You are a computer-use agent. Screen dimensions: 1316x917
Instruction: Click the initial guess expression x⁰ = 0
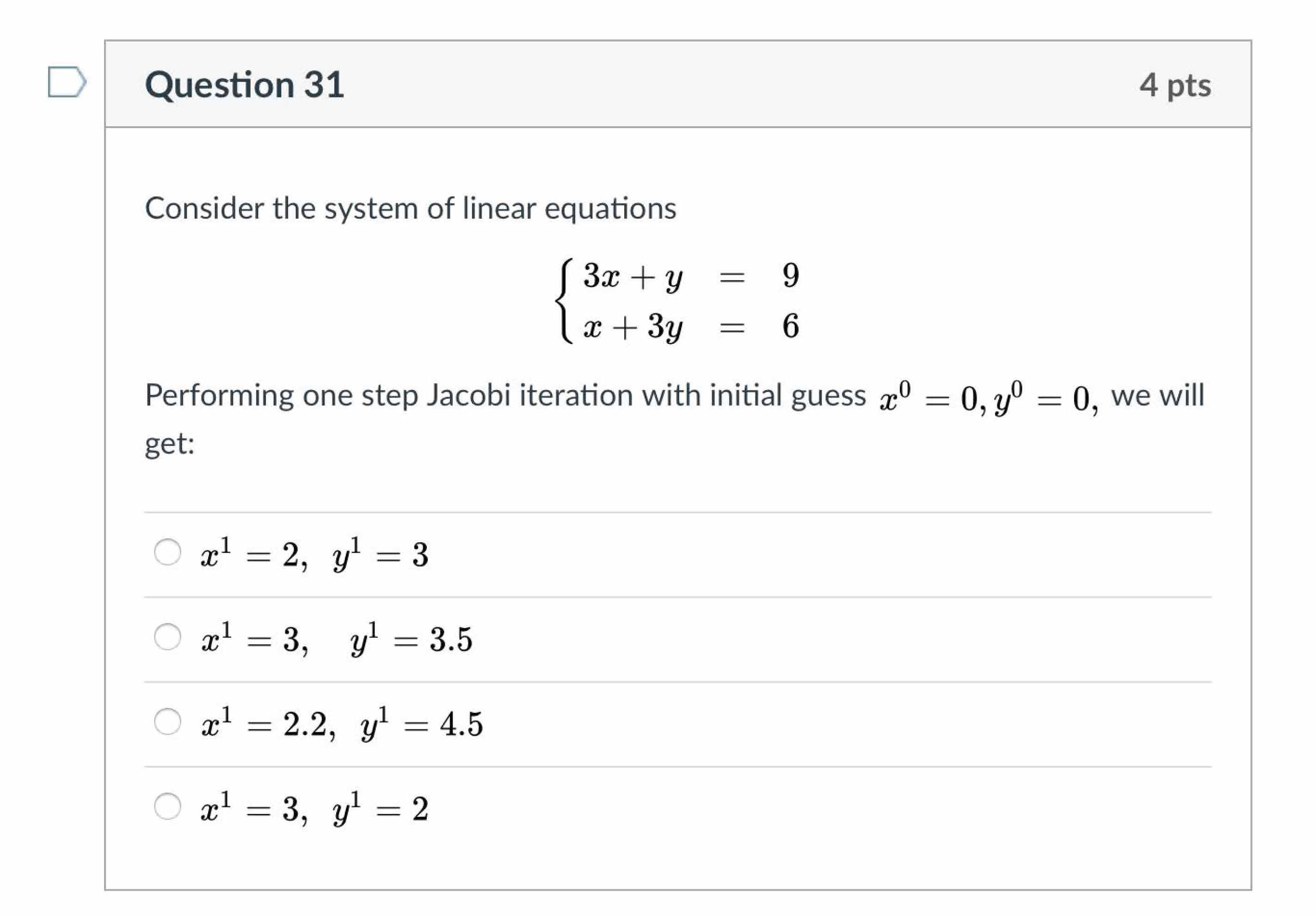tap(929, 397)
